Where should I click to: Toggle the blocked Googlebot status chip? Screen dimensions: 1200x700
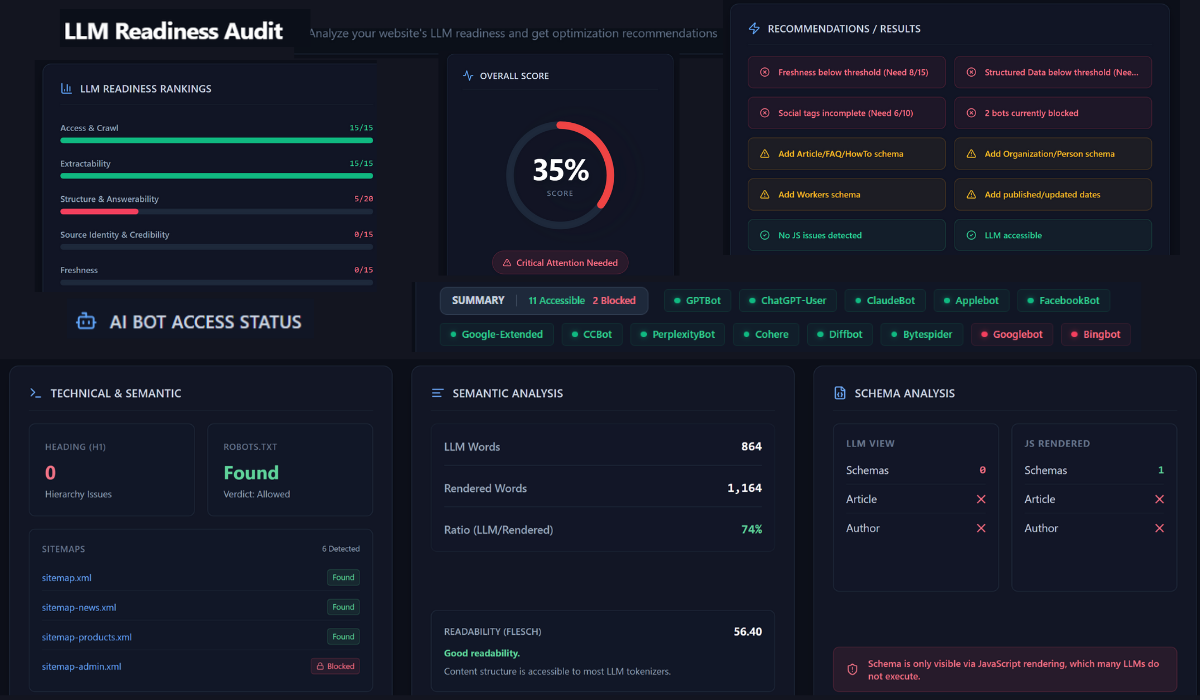(1011, 334)
